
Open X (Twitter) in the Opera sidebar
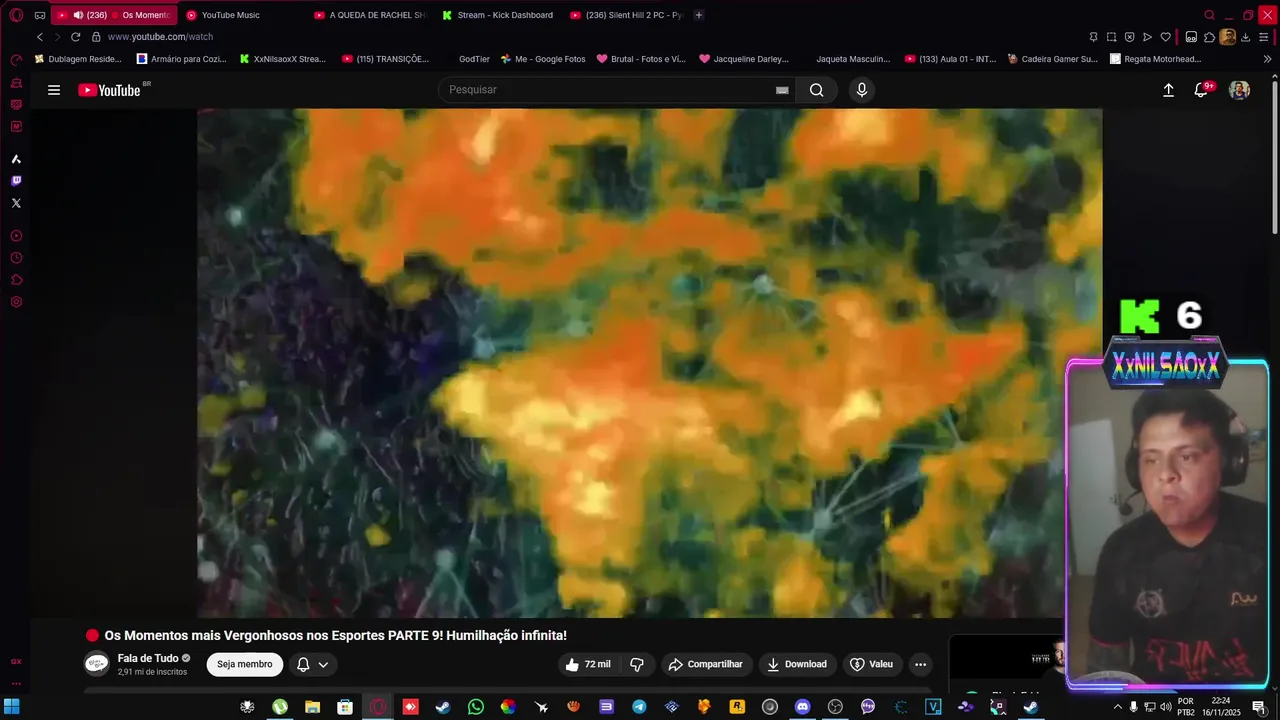[x=16, y=203]
